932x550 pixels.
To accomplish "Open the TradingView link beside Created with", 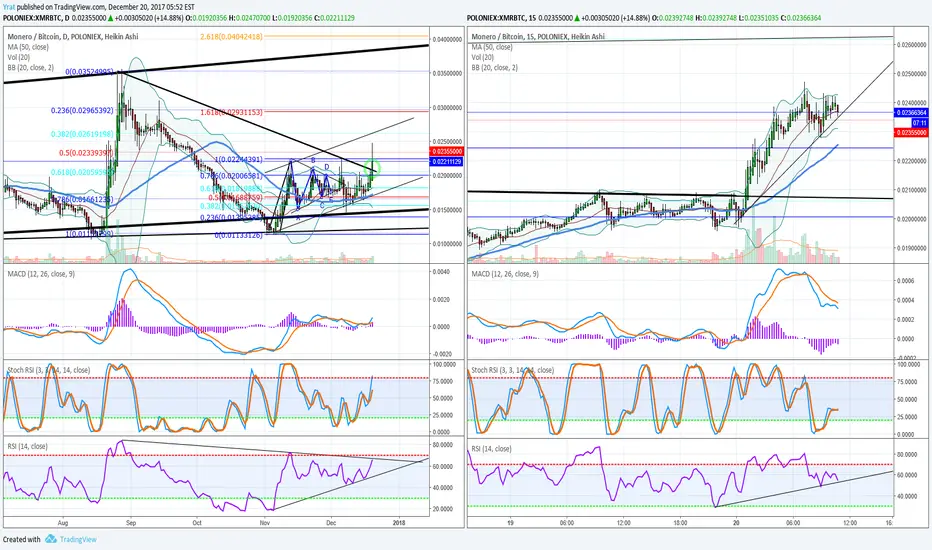I will (x=78, y=539).
